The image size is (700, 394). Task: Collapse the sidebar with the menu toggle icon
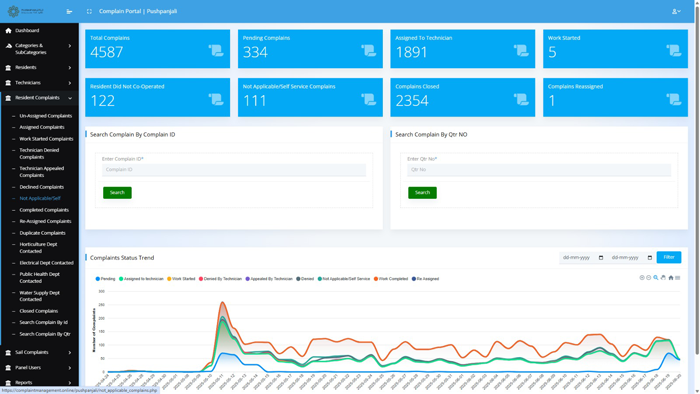coord(69,11)
